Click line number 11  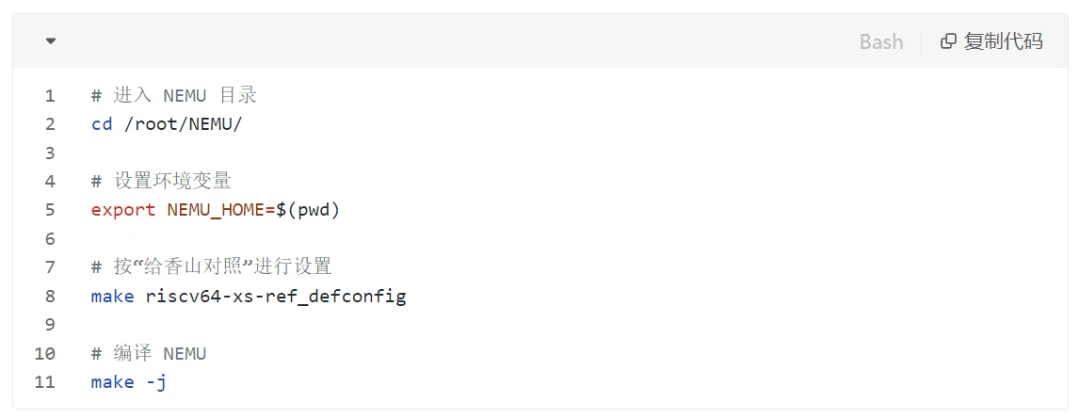coord(45,382)
